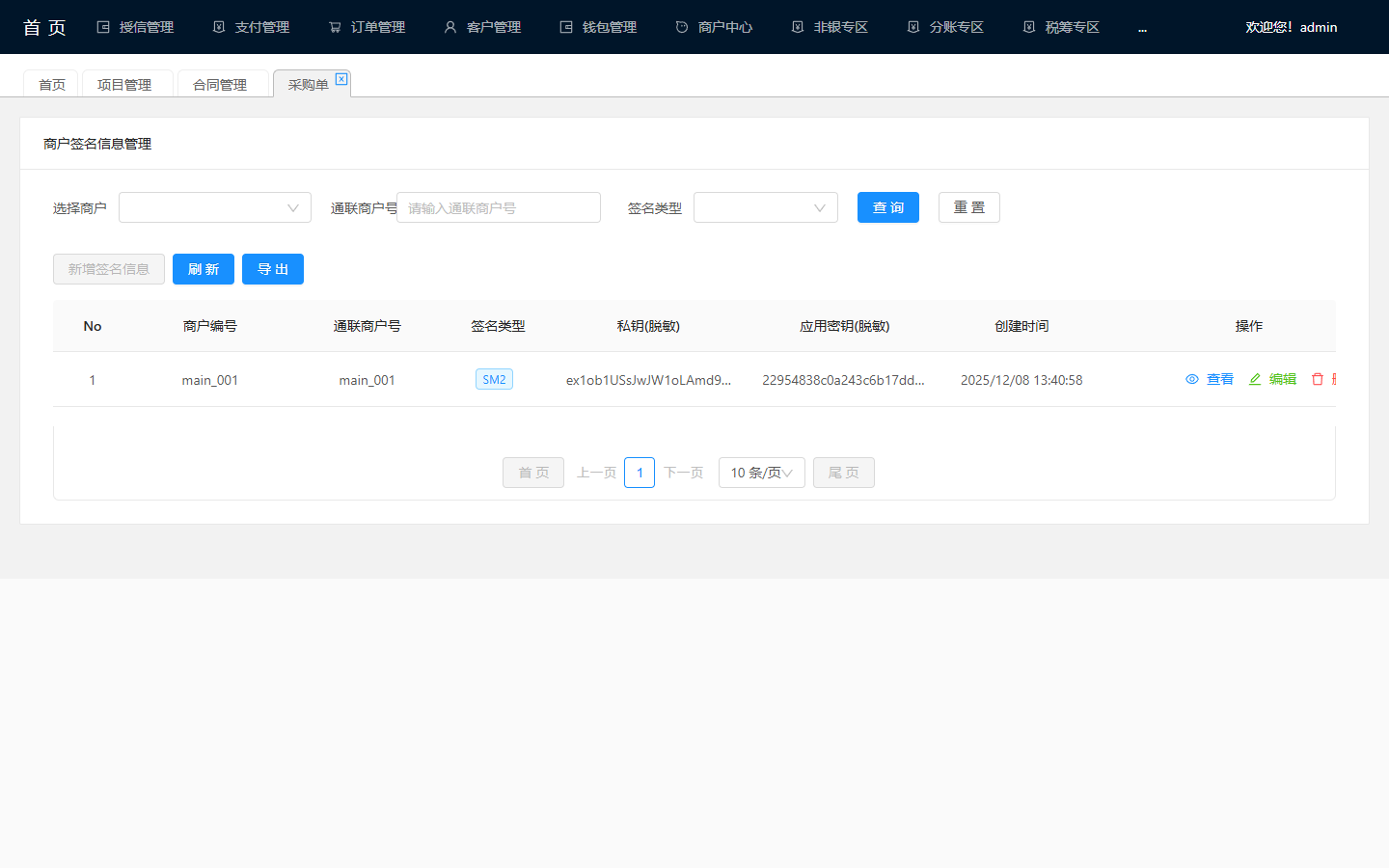Click the SM2 signature type tag
The image size is (1389, 868).
[494, 379]
